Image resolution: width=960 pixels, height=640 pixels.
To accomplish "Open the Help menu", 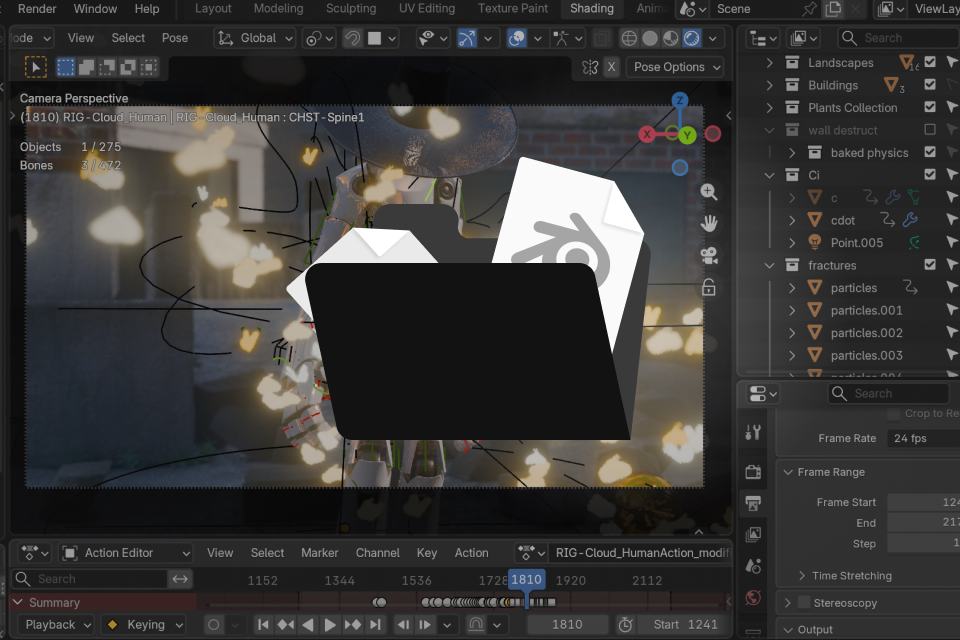I will click(147, 9).
